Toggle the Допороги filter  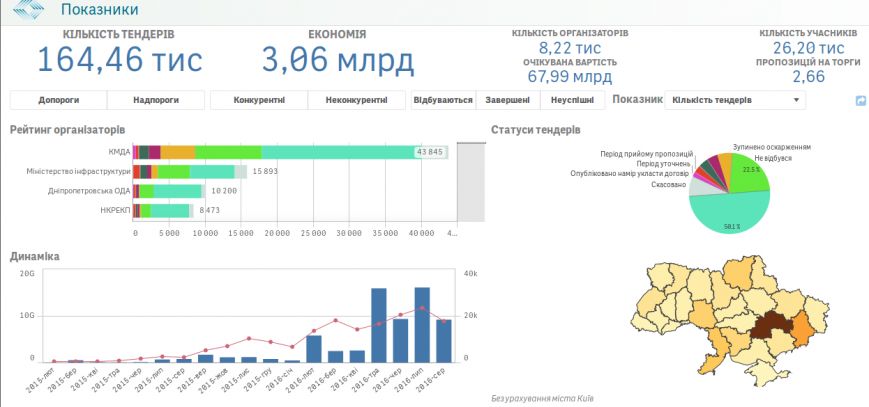pos(59,100)
